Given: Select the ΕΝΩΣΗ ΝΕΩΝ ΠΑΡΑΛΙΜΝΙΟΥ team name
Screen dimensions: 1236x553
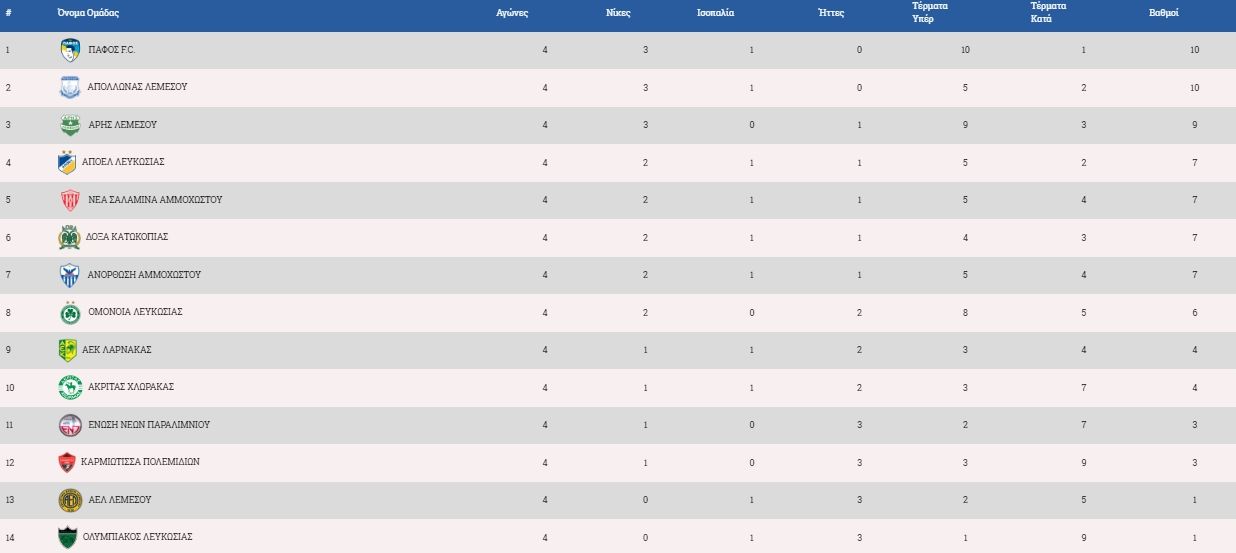Looking at the screenshot, I should coord(149,424).
